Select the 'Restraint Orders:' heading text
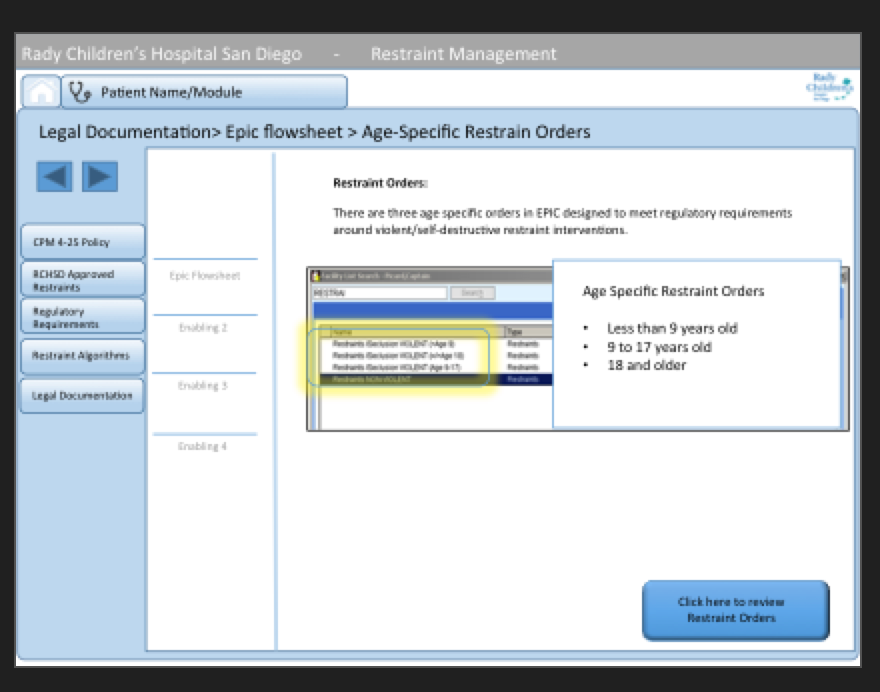Image resolution: width=880 pixels, height=692 pixels. click(x=380, y=183)
